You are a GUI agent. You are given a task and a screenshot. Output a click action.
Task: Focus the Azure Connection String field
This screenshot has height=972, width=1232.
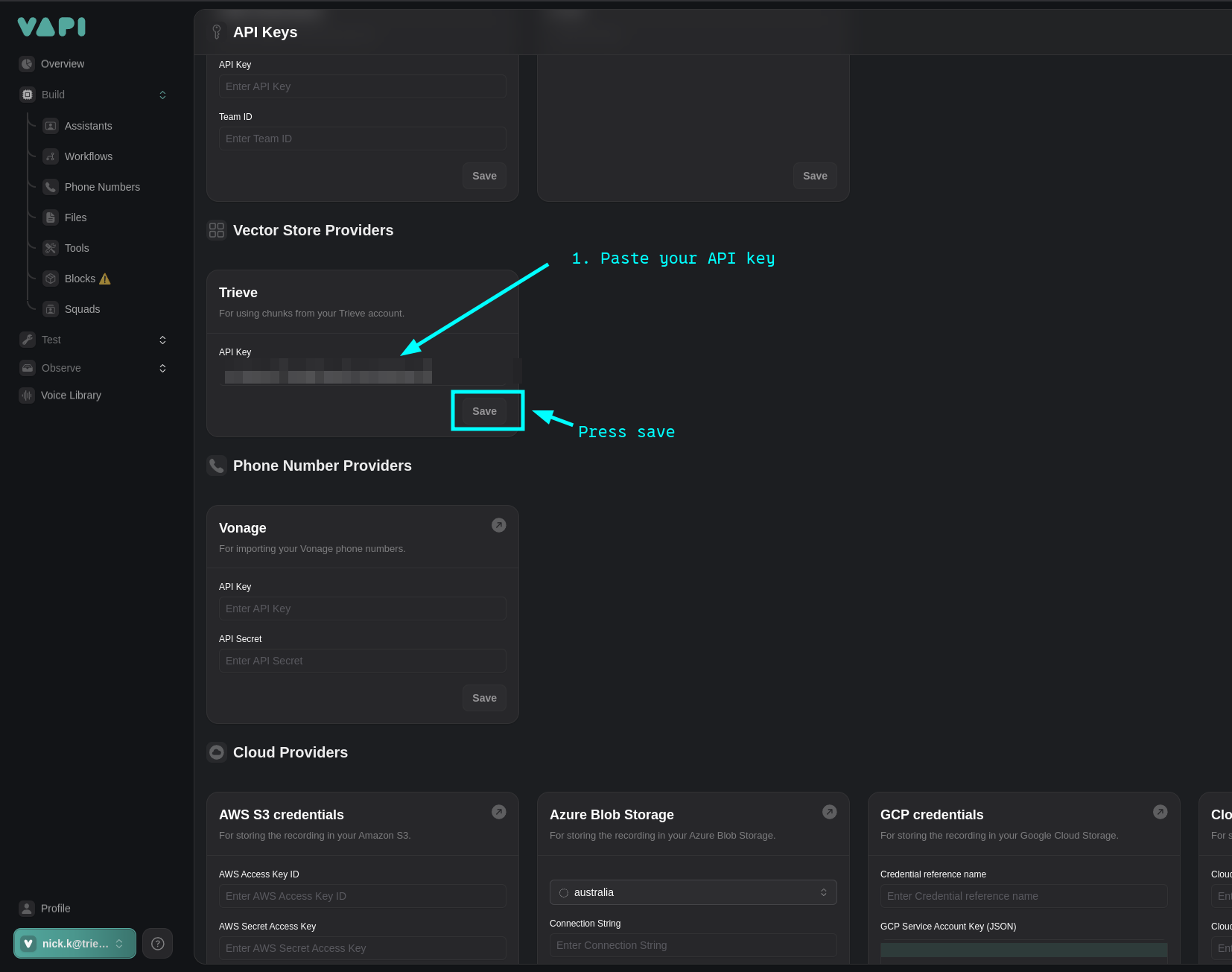pos(693,945)
